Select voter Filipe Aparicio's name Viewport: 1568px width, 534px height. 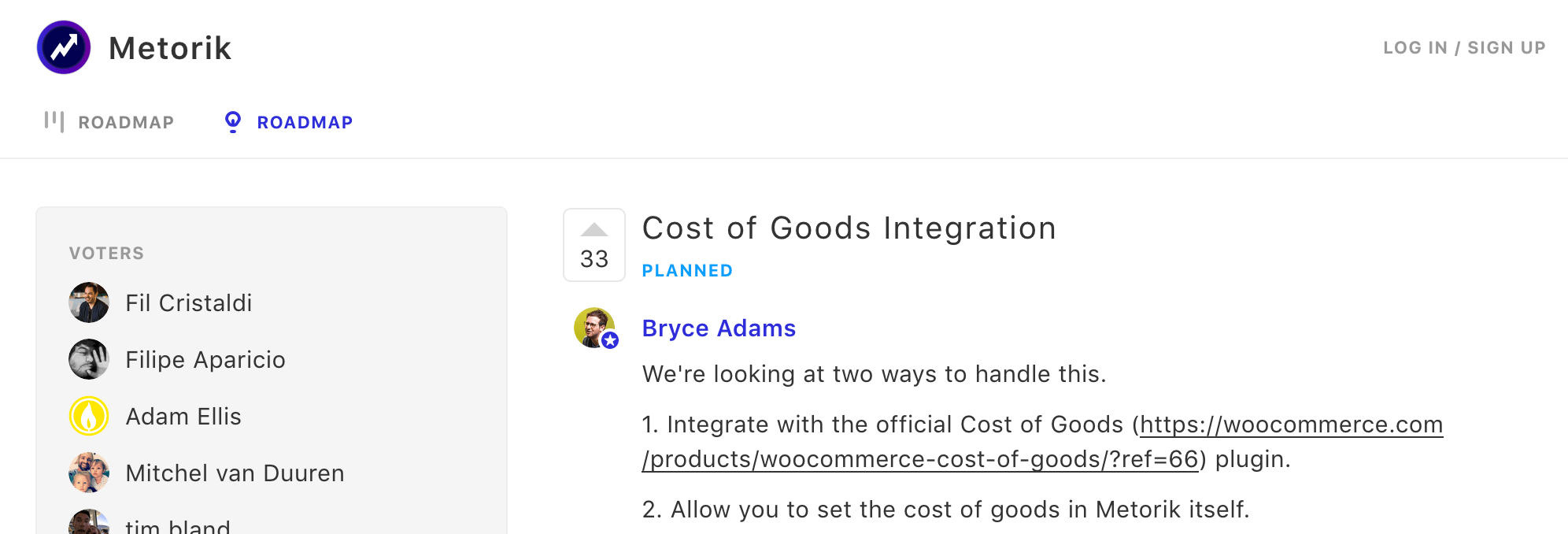point(205,360)
